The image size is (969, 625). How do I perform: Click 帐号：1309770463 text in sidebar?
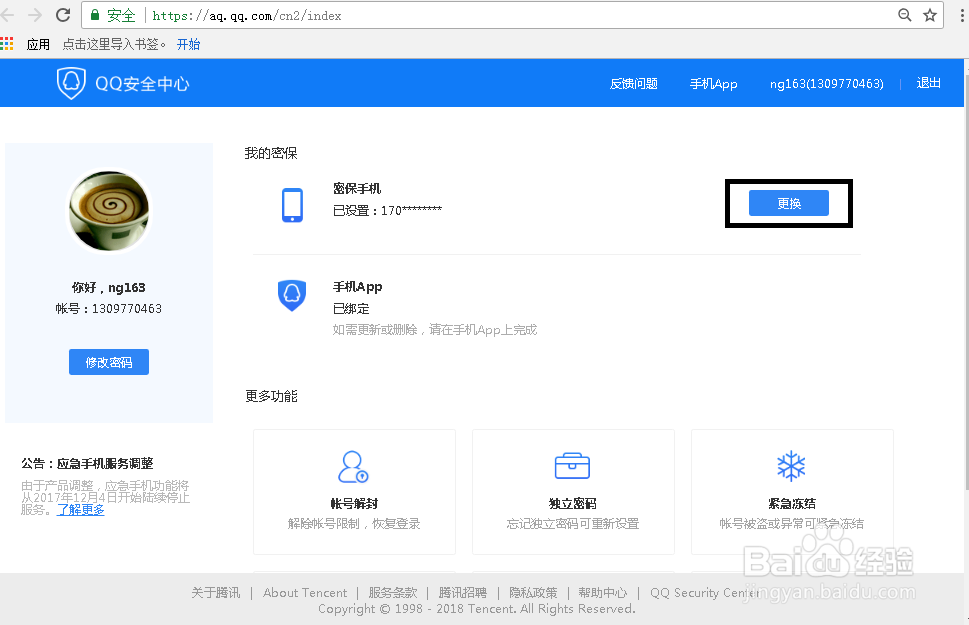point(109,308)
